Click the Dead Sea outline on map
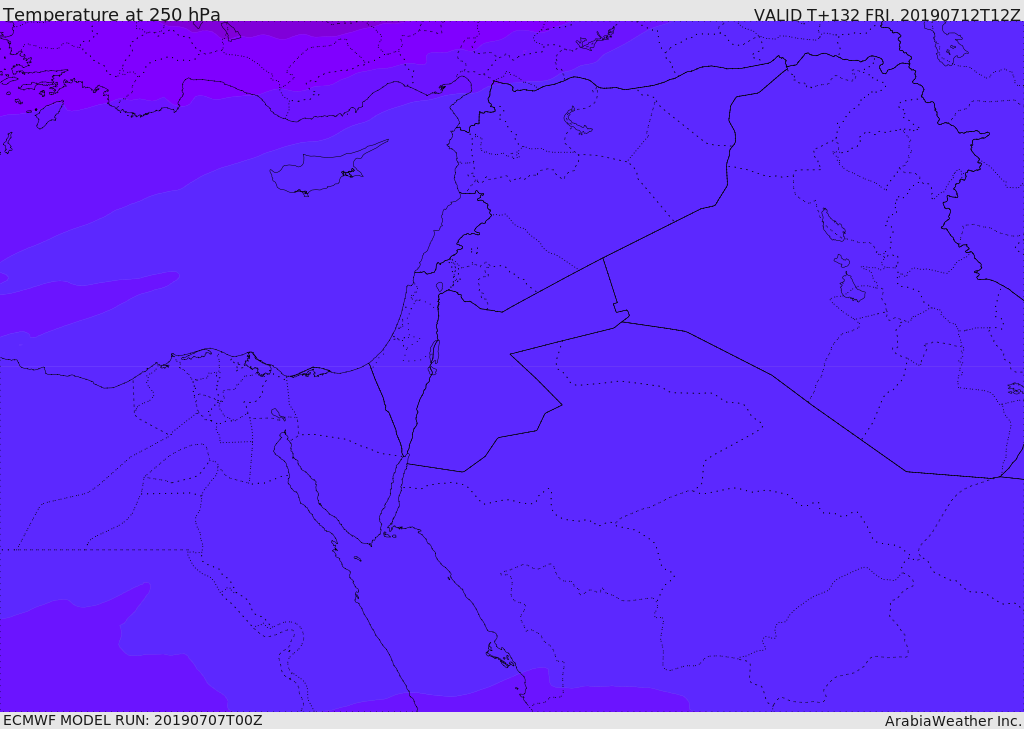 [x=433, y=357]
